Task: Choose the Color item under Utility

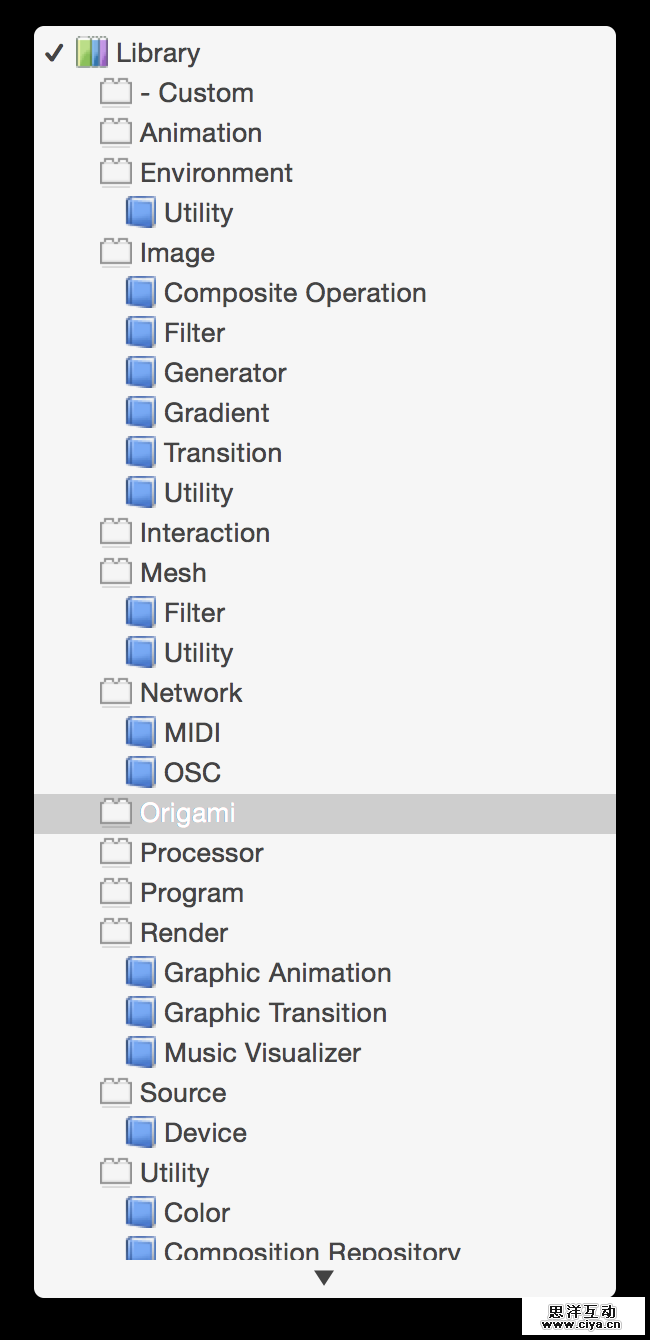Action: click(197, 1213)
